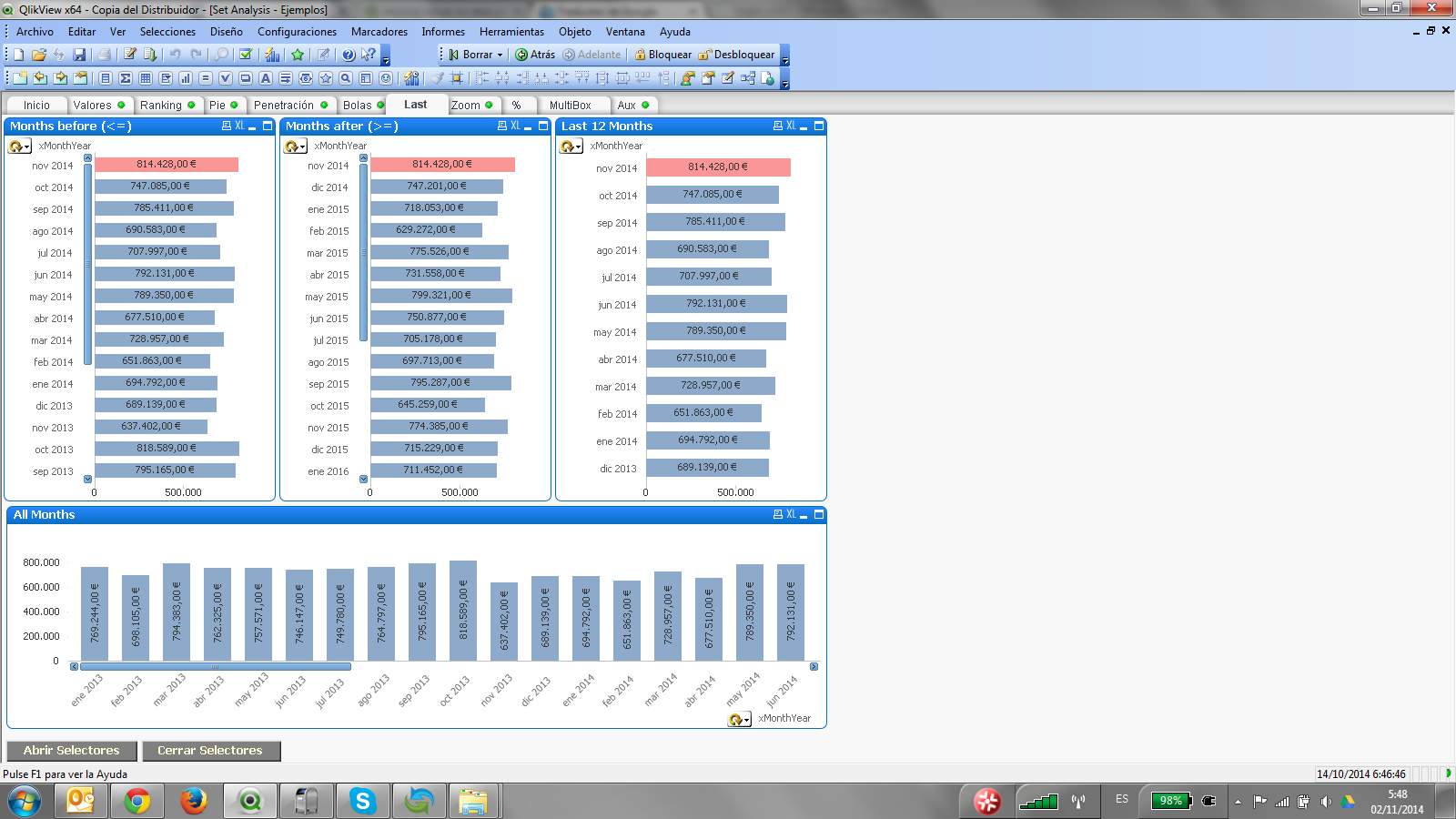1456x819 pixels.
Task: Select the mar 2013 bar in All Months
Action: pos(177,612)
